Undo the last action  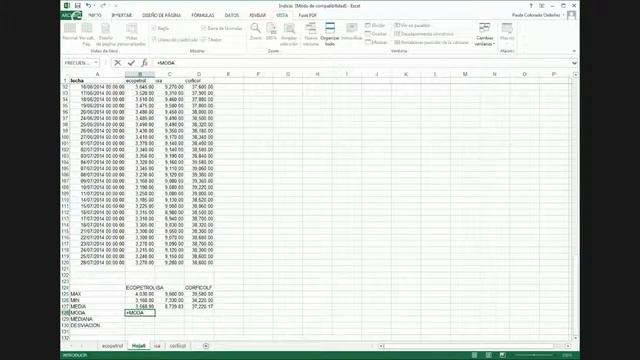pos(88,6)
